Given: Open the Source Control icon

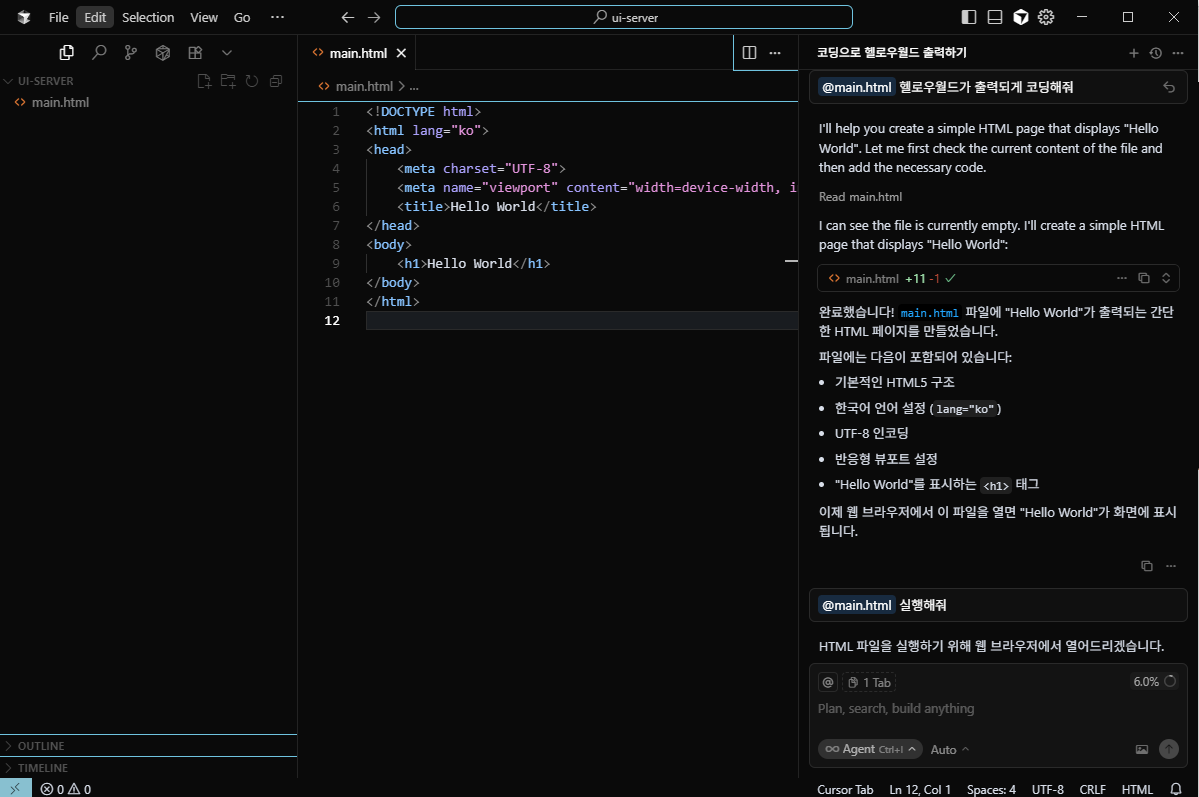Looking at the screenshot, I should coord(131,53).
